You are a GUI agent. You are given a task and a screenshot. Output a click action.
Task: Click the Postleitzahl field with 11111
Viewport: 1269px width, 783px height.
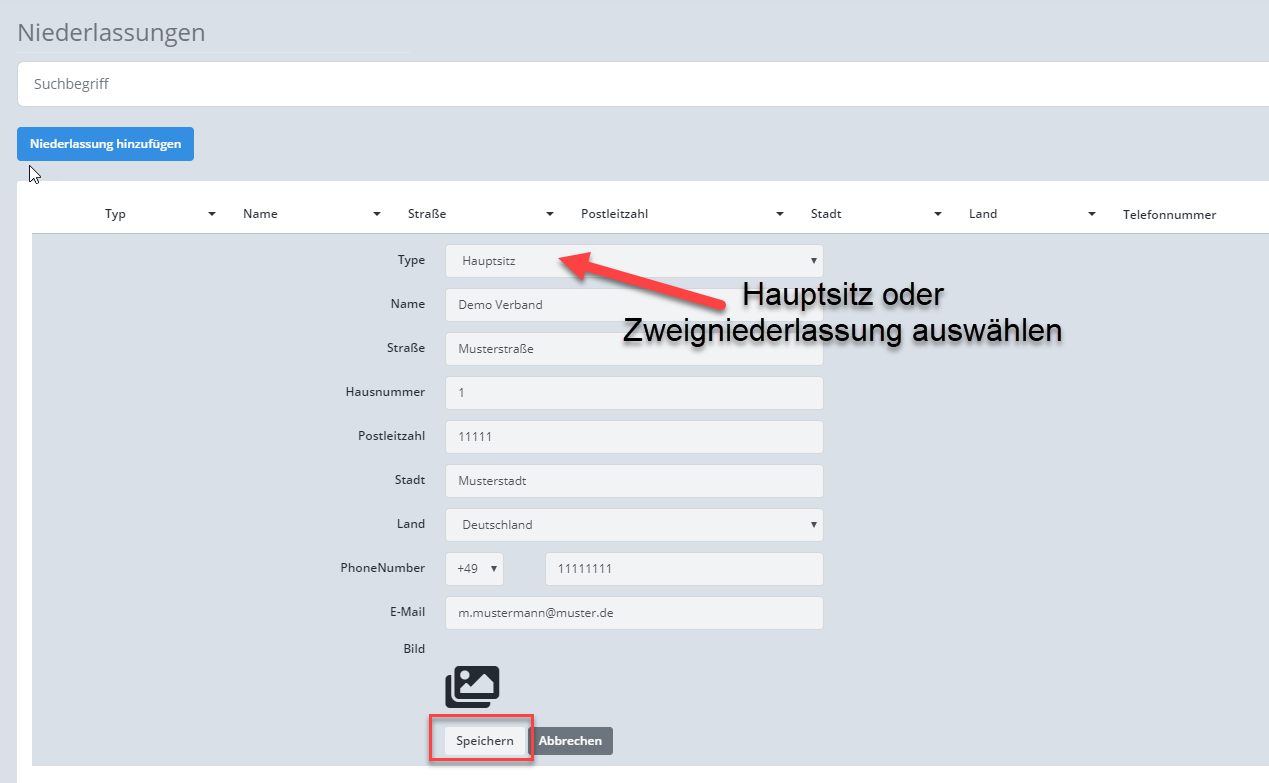[634, 437]
